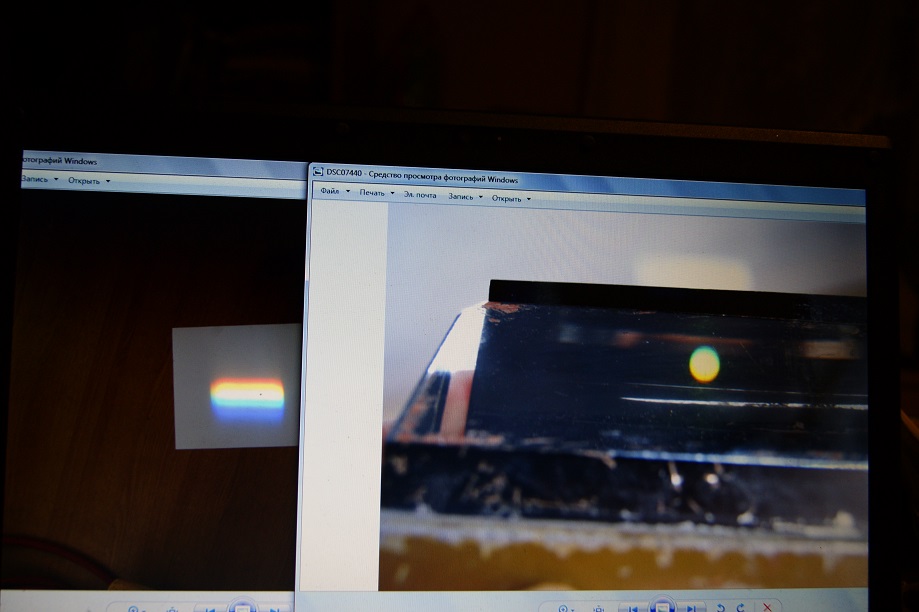Delete the photo with red X icon

(767, 607)
